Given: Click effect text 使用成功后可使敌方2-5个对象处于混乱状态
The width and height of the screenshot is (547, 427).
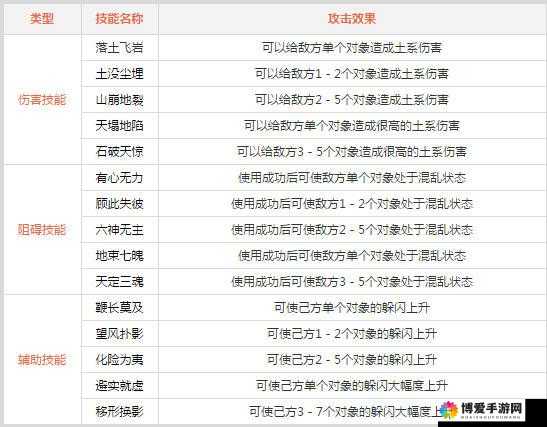Looking at the screenshot, I should pyautogui.click(x=352, y=230).
